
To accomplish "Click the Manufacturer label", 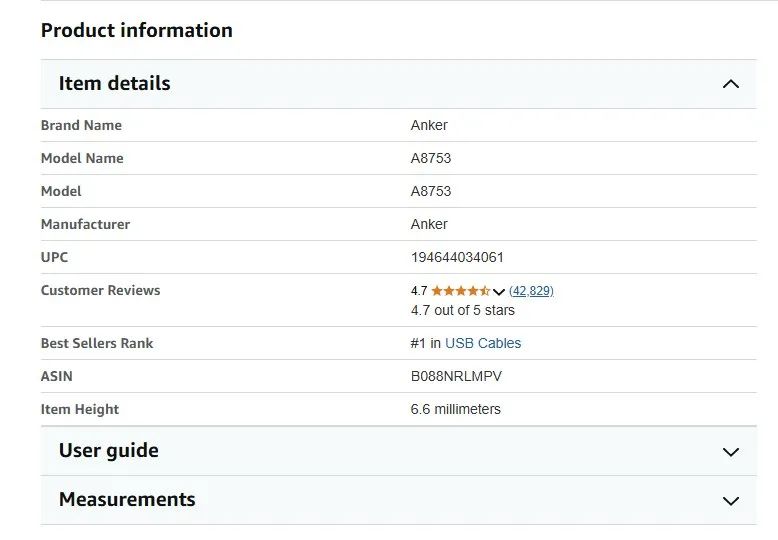I will 85,224.
